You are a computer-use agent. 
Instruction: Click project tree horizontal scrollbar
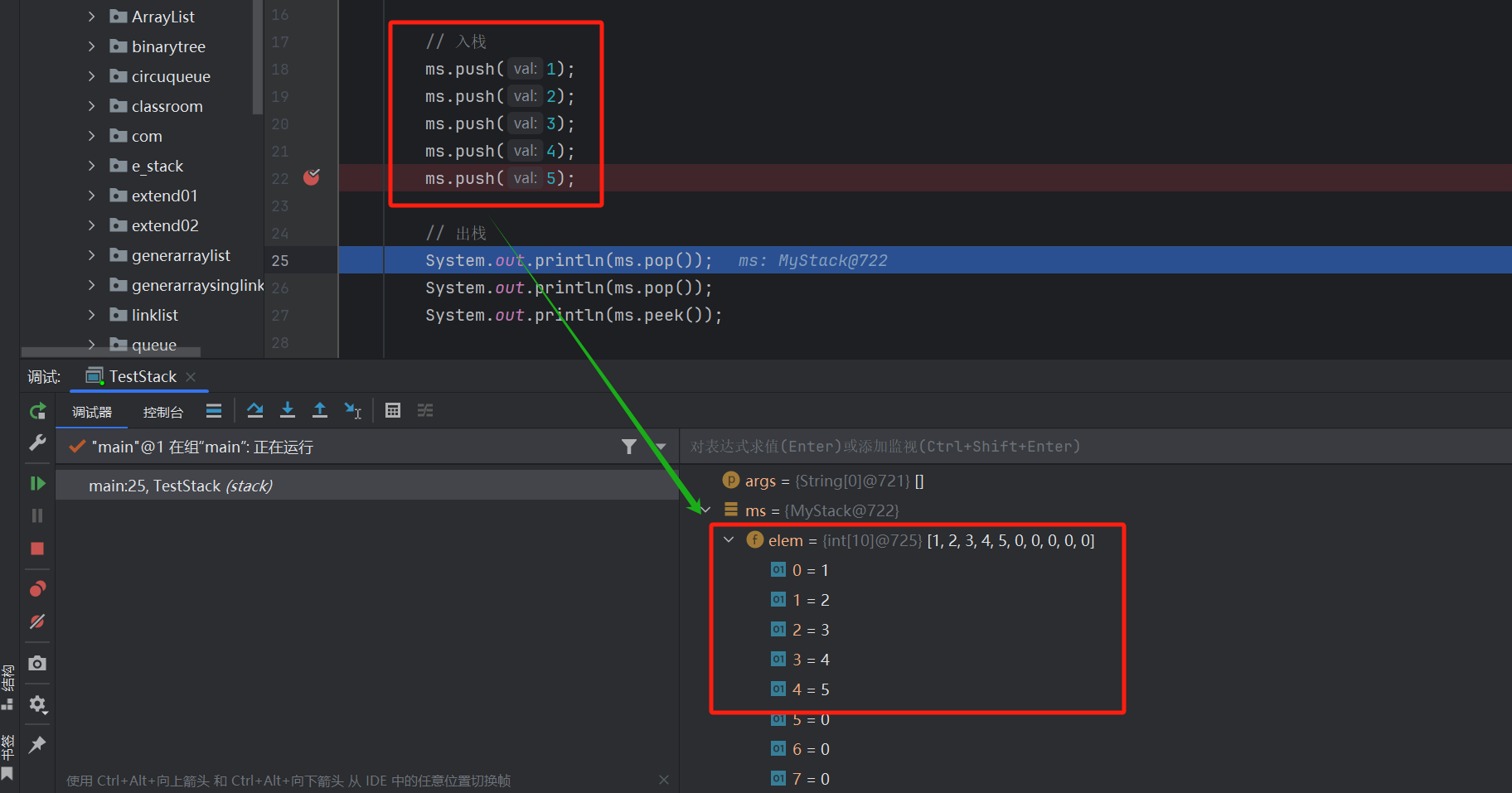[x=111, y=351]
